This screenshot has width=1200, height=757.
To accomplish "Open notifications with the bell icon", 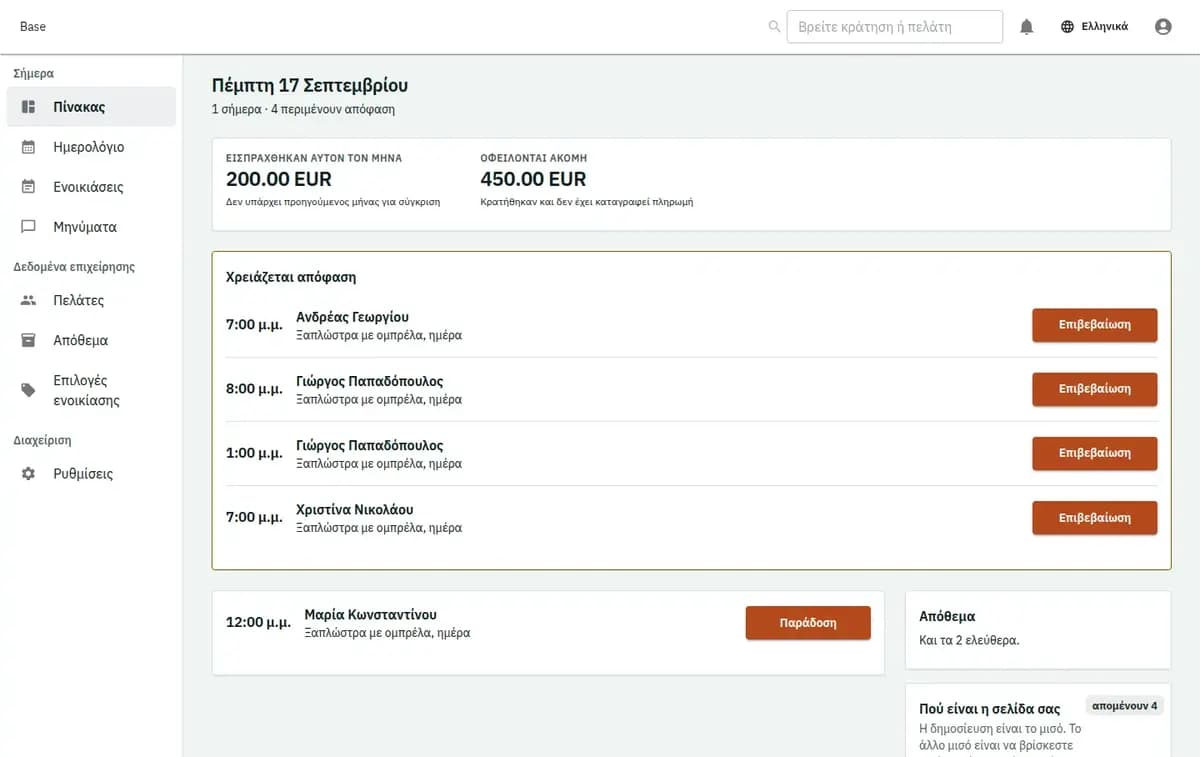I will (1026, 27).
